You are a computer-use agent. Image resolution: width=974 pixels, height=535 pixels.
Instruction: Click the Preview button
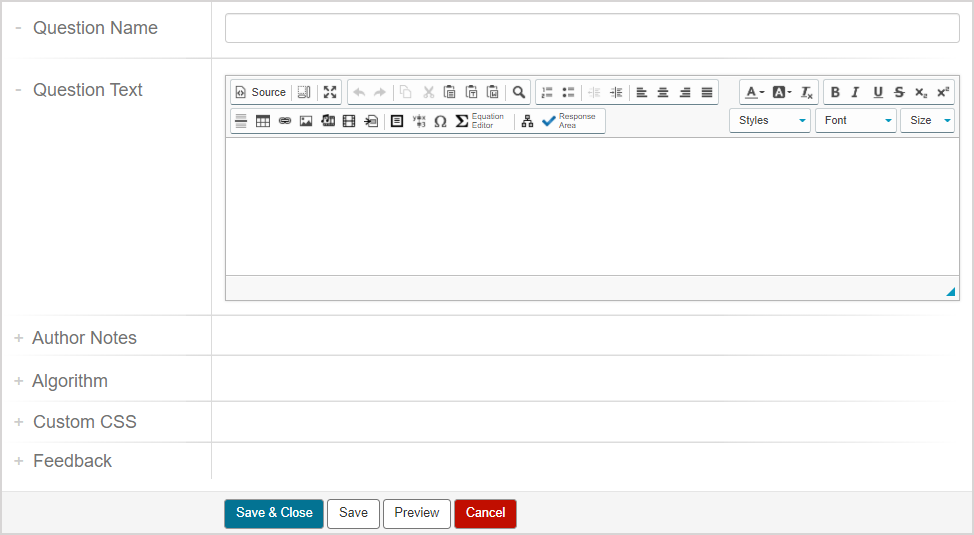[x=417, y=513]
